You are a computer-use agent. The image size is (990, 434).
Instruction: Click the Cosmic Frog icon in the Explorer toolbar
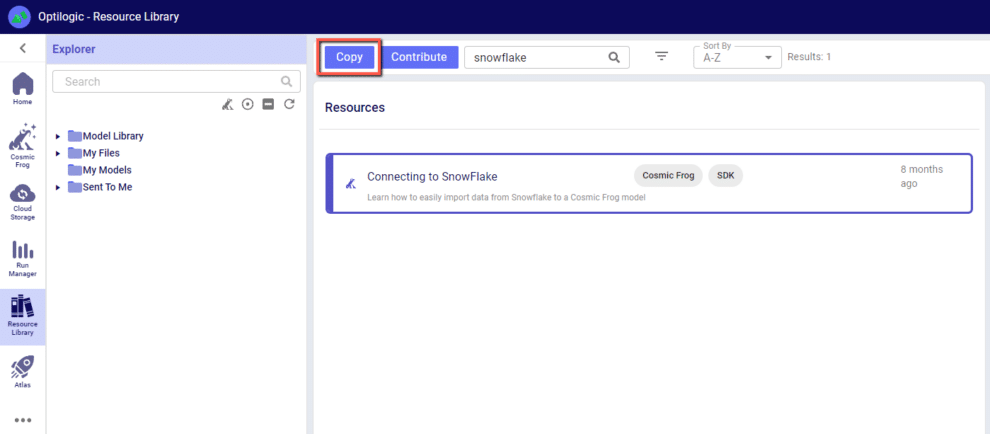[x=227, y=105]
